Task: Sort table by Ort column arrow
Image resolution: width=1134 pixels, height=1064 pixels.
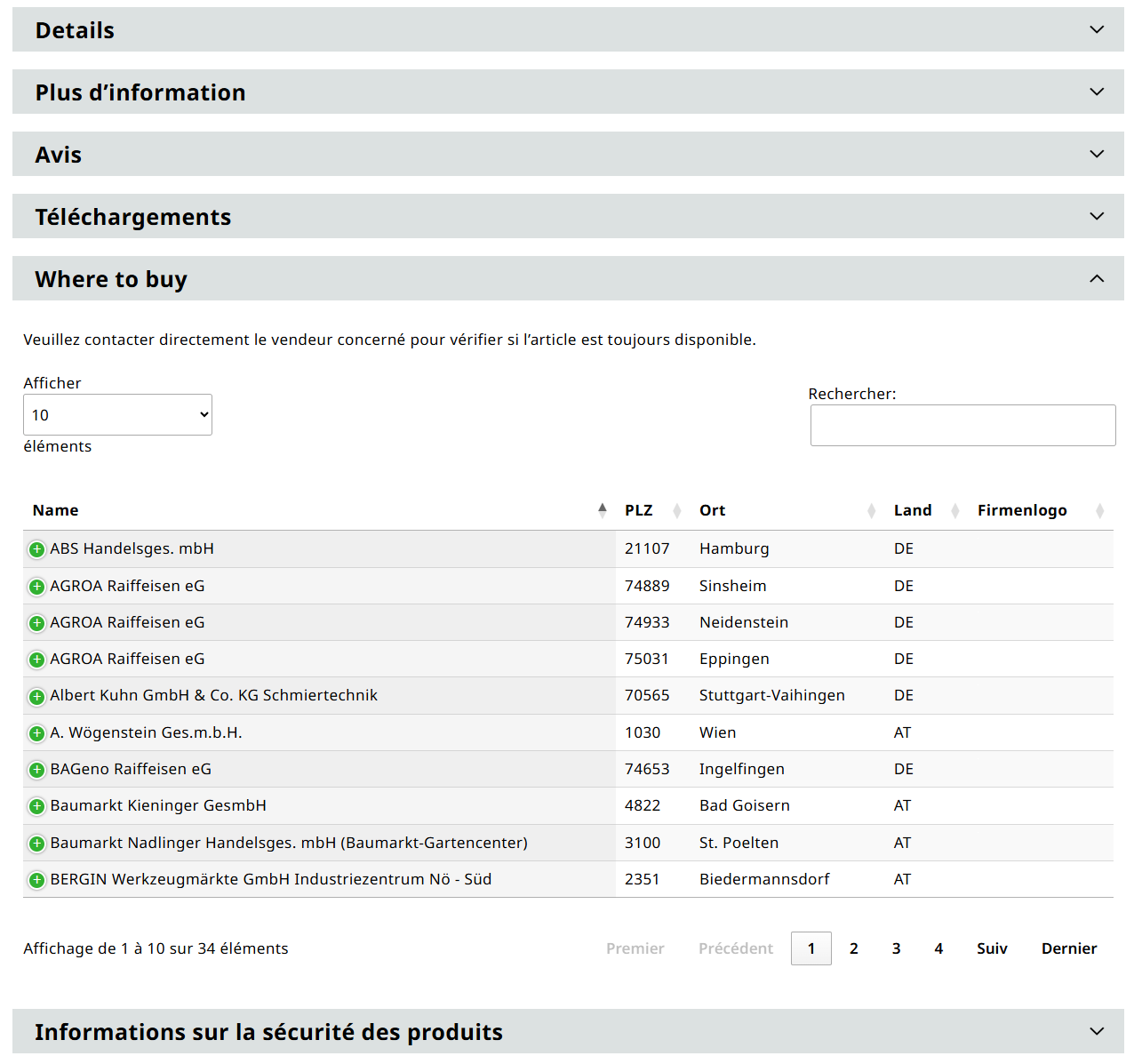Action: (871, 510)
